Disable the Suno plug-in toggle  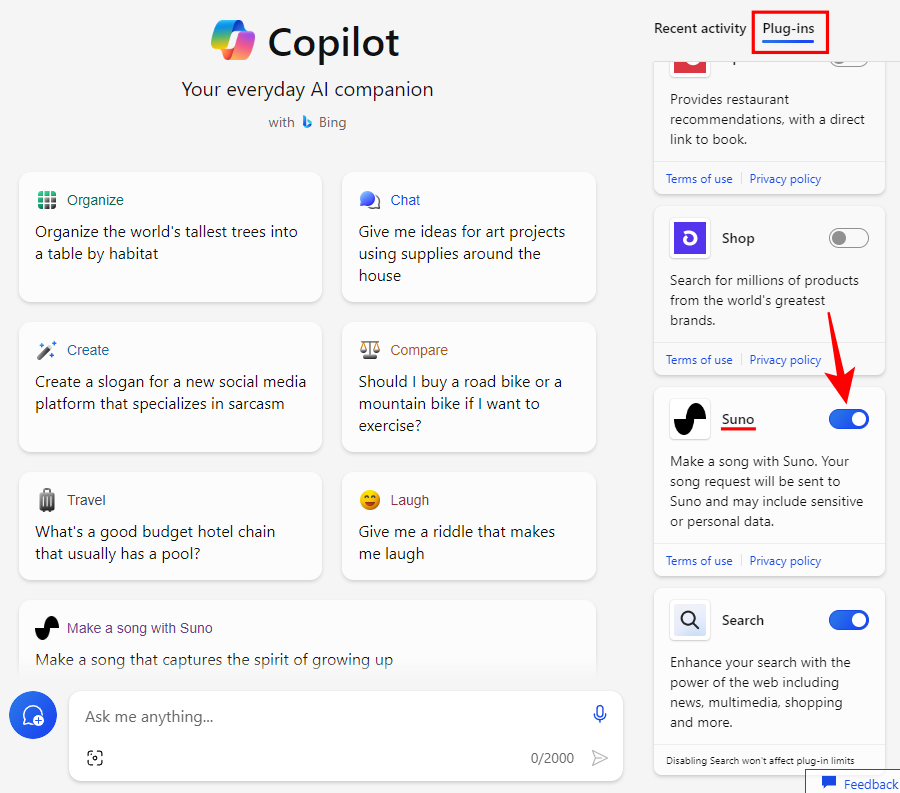pos(848,419)
